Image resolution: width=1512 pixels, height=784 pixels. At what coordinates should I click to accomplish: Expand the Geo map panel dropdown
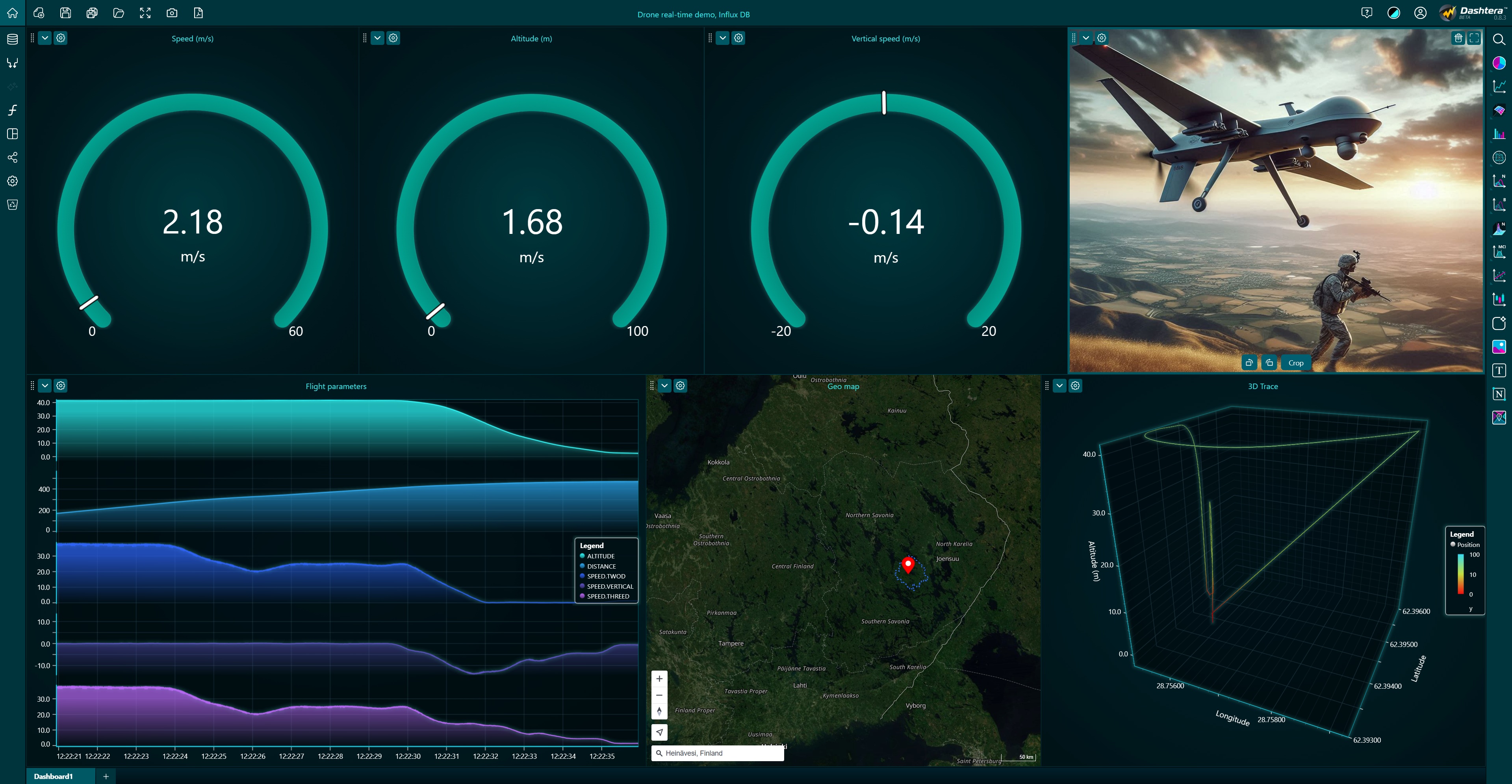664,386
